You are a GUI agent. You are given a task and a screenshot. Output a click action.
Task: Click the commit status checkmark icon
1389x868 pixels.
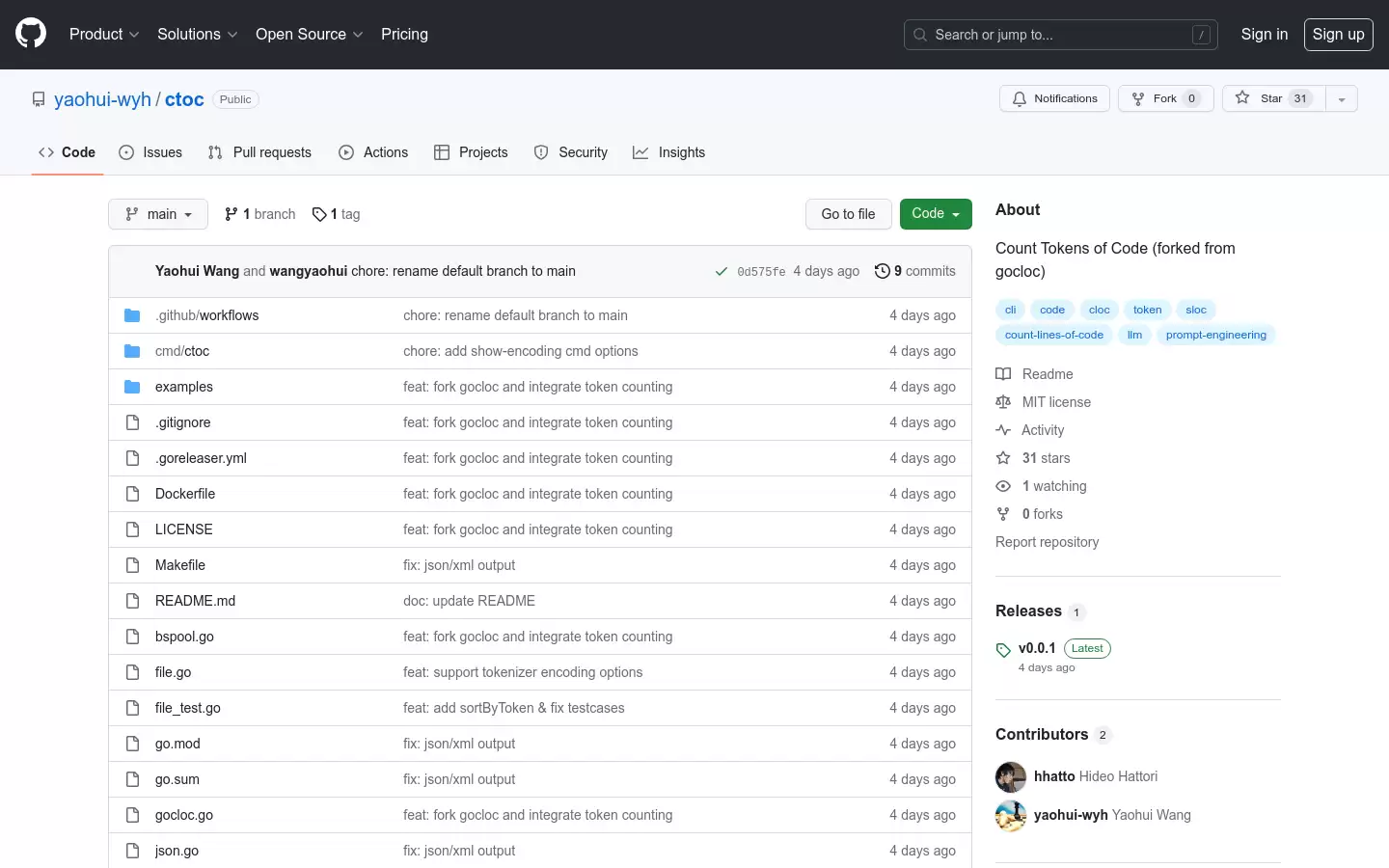pyautogui.click(x=722, y=272)
